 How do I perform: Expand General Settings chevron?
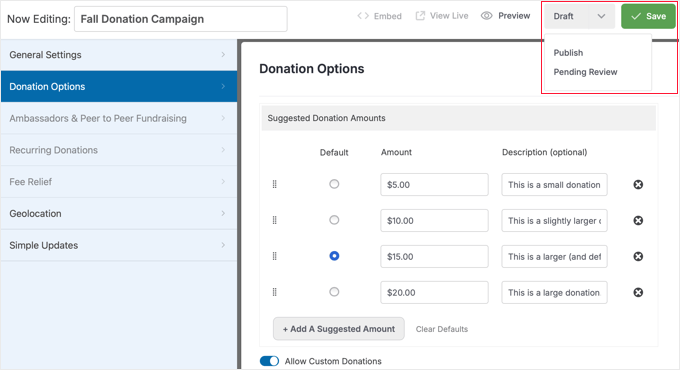point(223,55)
